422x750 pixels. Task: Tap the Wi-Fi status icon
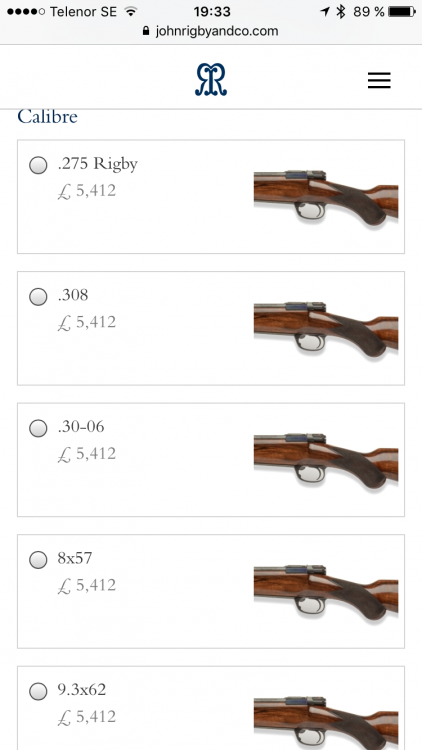(x=130, y=11)
